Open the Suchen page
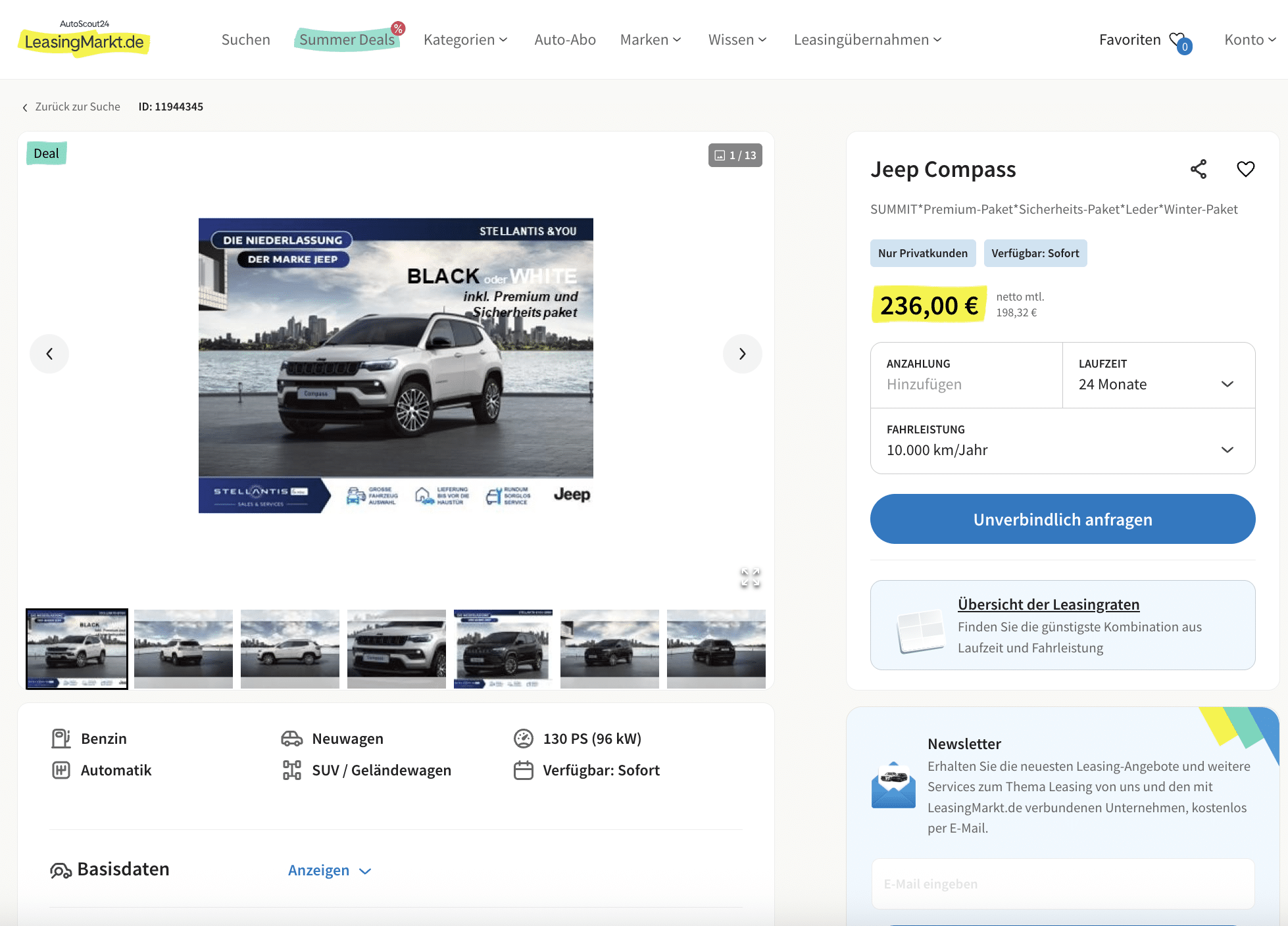 245,39
